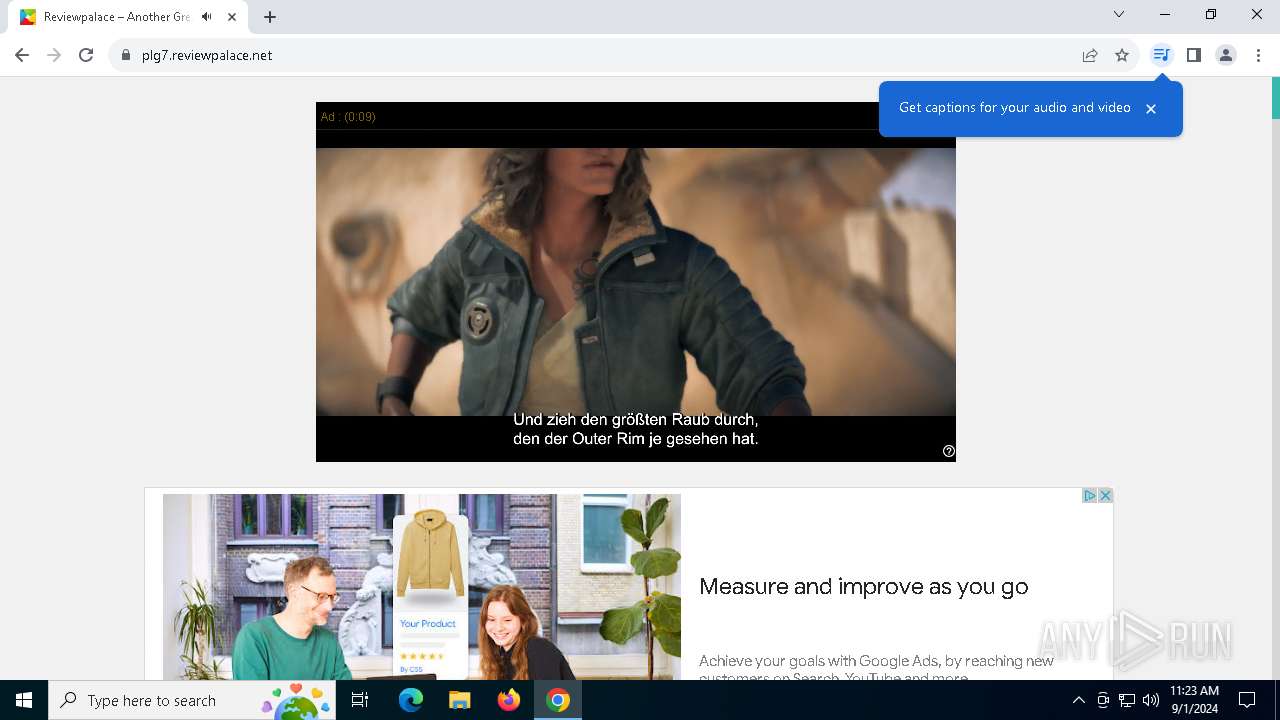The height and width of the screenshot is (720, 1280).
Task: Launch Microsoft Edge from the taskbar
Action: tap(411, 700)
